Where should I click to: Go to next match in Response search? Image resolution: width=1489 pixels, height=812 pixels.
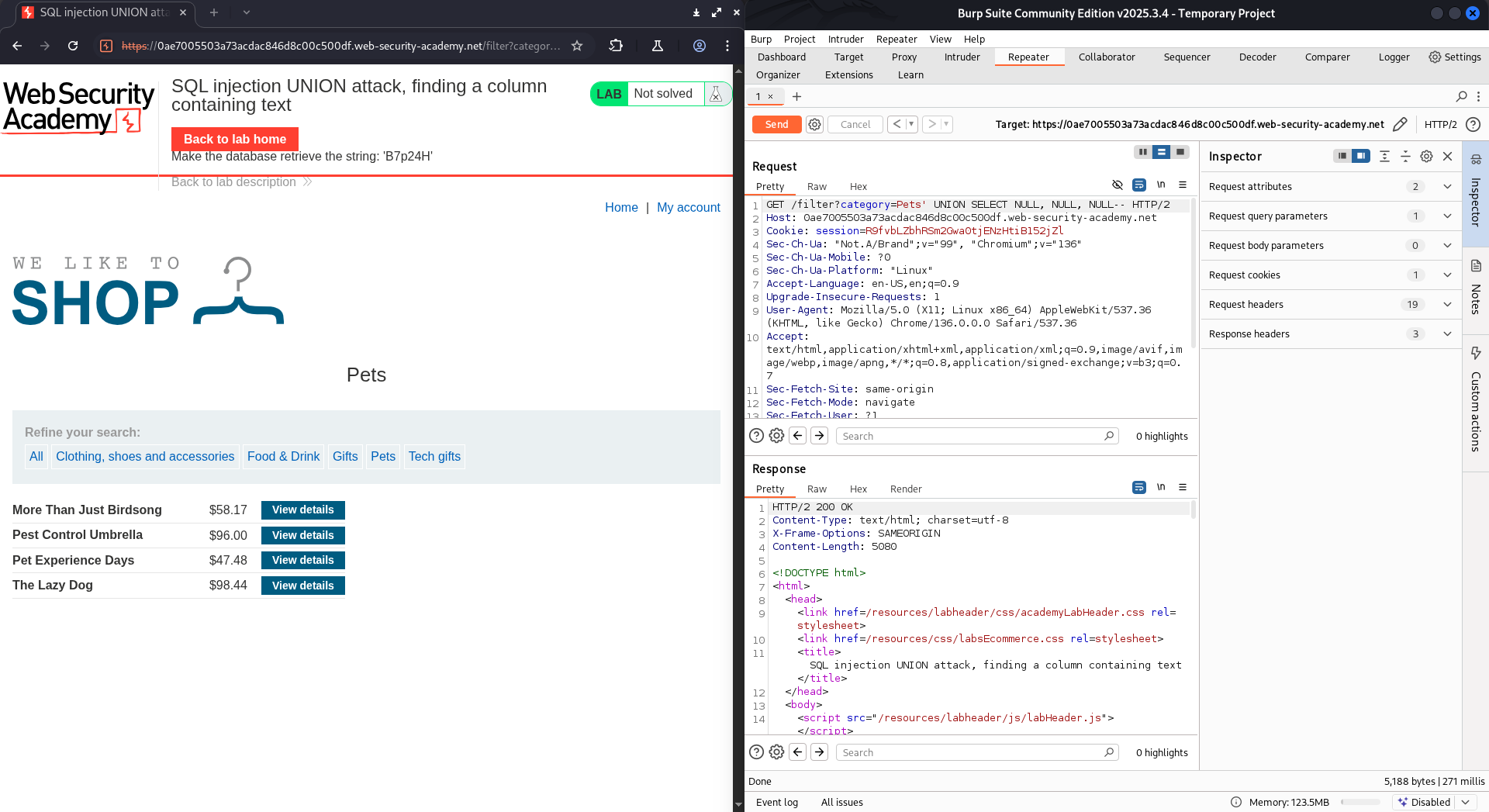(820, 752)
